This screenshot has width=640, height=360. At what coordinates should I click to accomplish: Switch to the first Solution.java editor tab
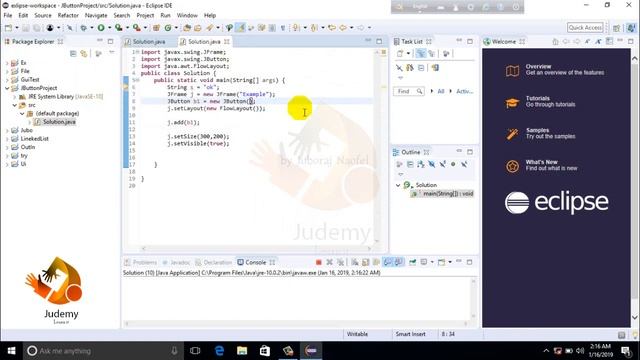point(149,42)
